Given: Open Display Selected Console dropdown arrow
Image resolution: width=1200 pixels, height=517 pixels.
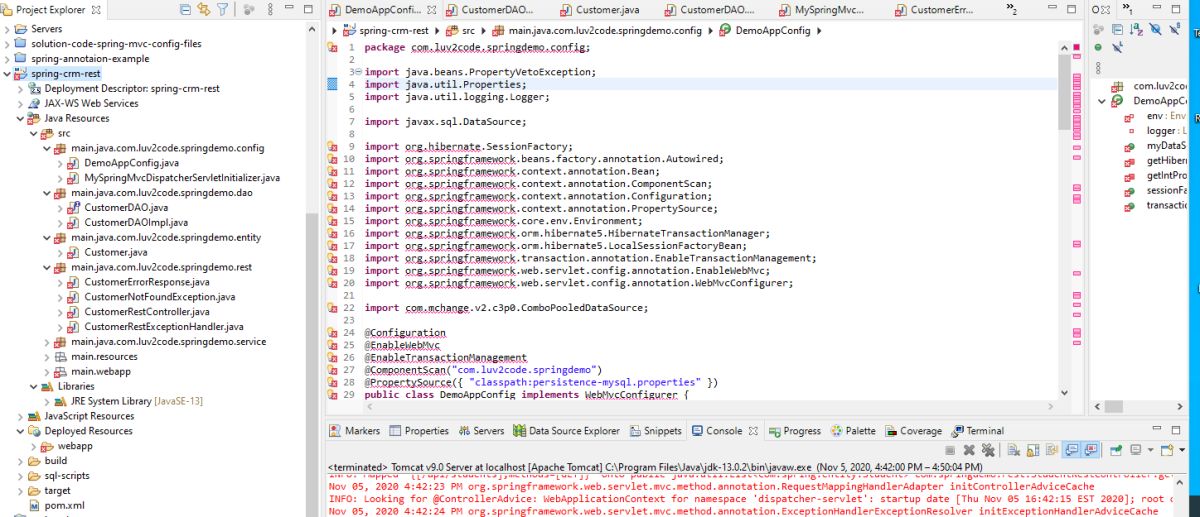Looking at the screenshot, I should 1150,450.
